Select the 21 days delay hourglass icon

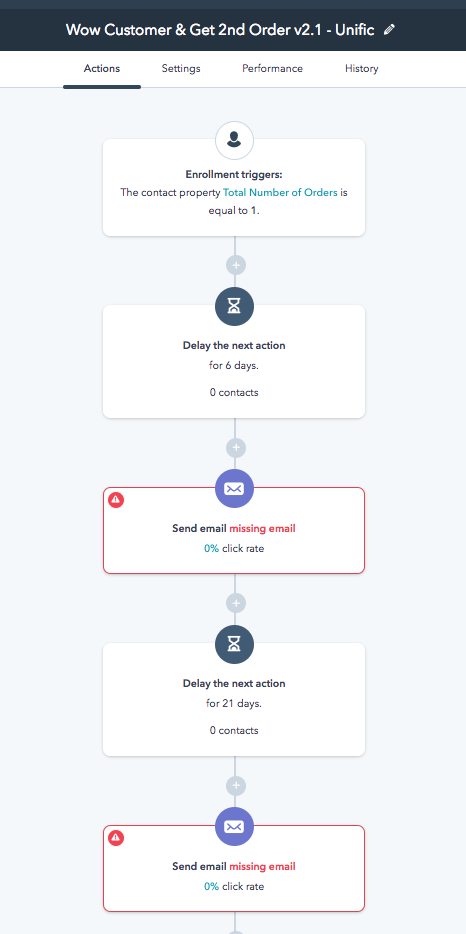234,645
